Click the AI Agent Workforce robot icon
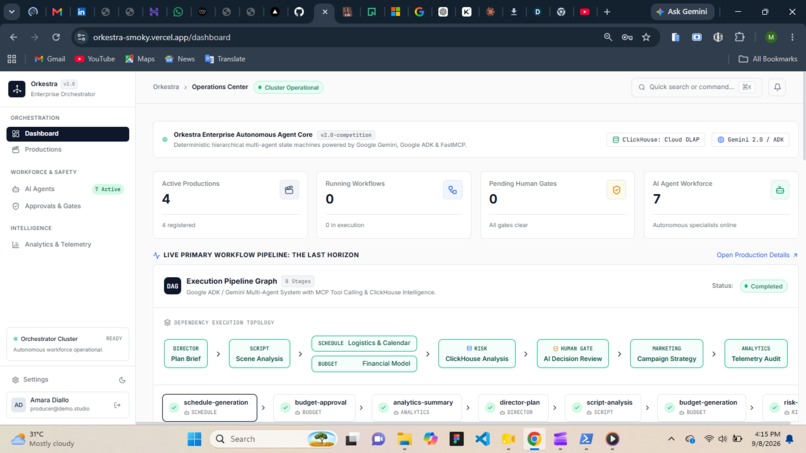The height and width of the screenshot is (453, 806). (x=780, y=190)
